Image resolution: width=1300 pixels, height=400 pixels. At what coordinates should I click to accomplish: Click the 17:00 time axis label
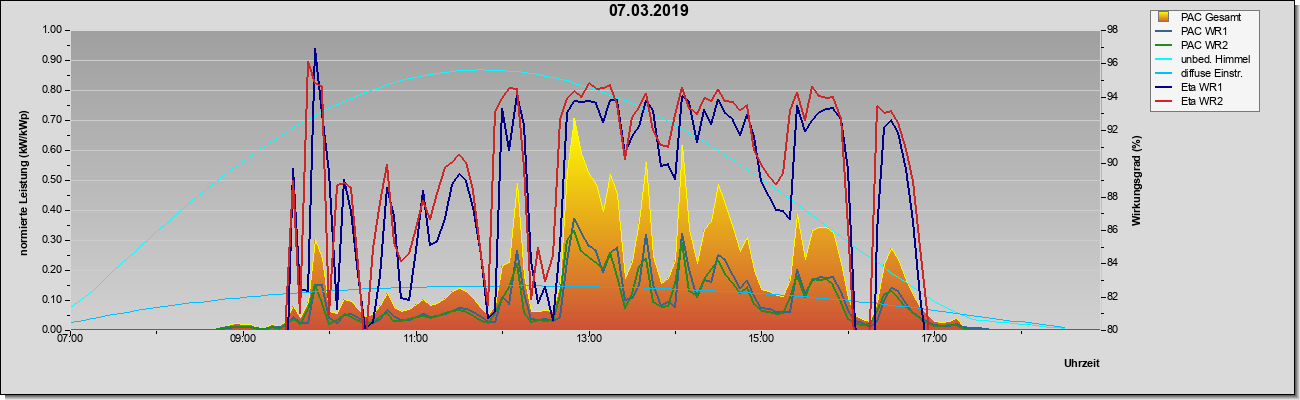coord(934,340)
